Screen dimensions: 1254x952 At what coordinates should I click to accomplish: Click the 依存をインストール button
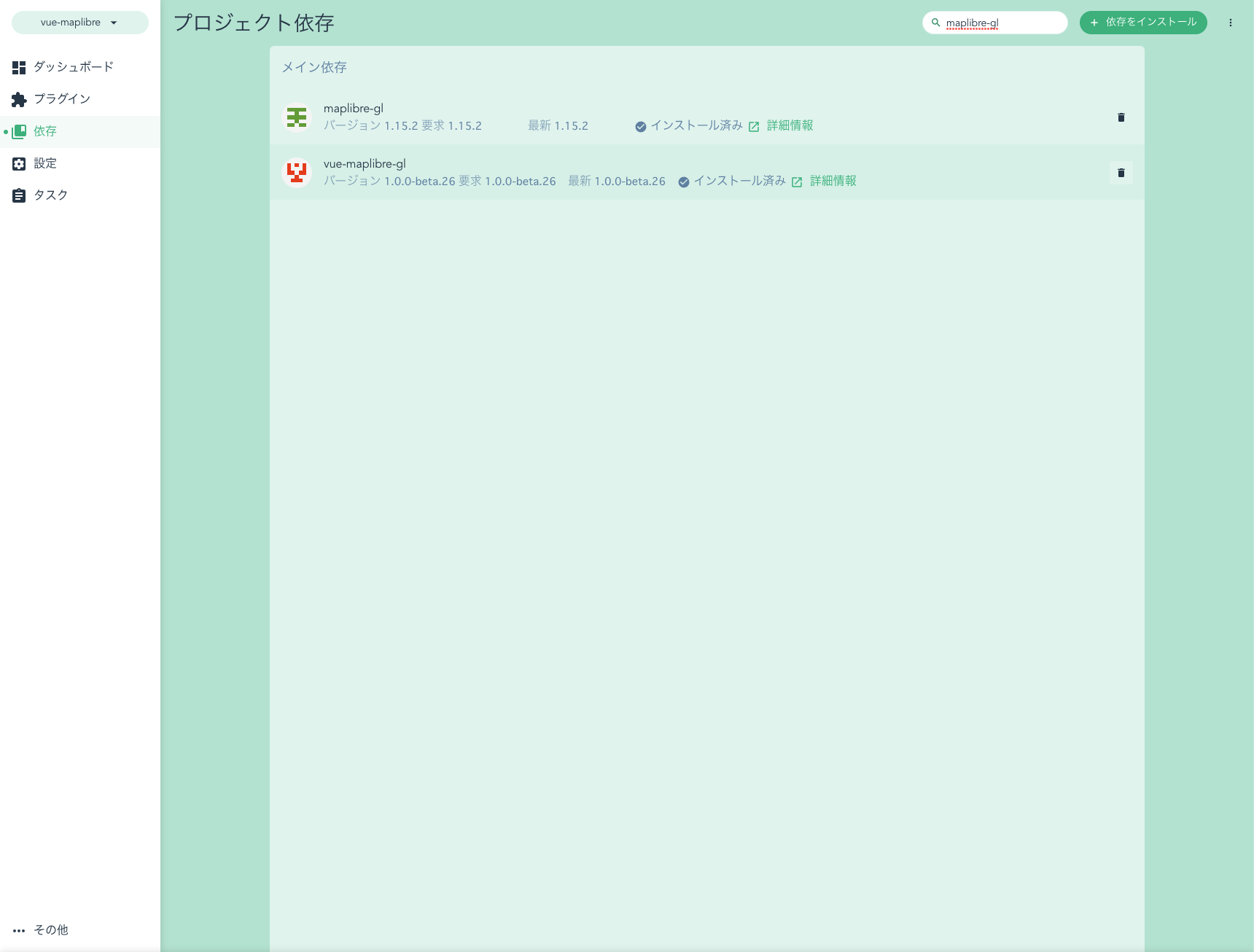(x=1143, y=23)
